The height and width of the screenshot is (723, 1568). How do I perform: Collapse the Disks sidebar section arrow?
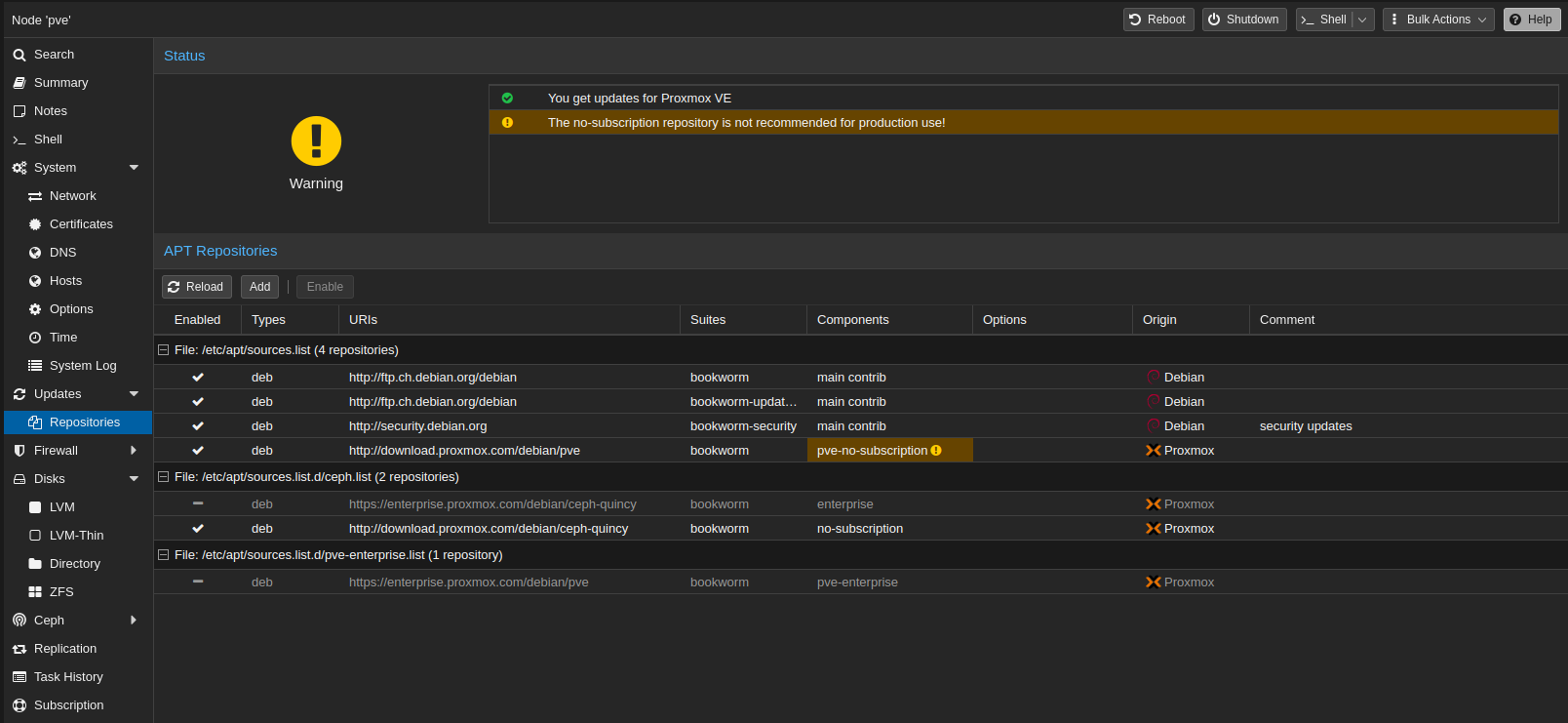coord(134,479)
